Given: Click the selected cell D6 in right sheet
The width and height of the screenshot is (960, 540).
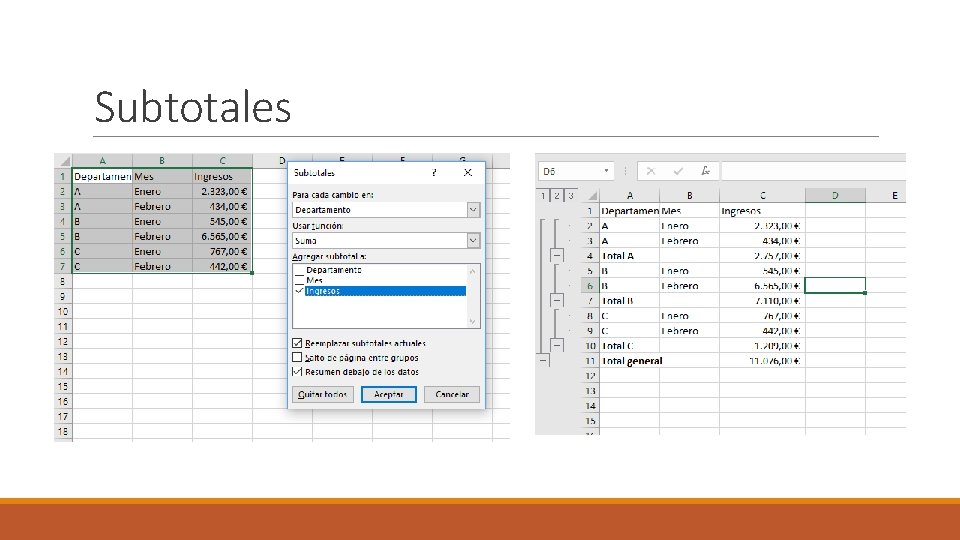Looking at the screenshot, I should [835, 285].
